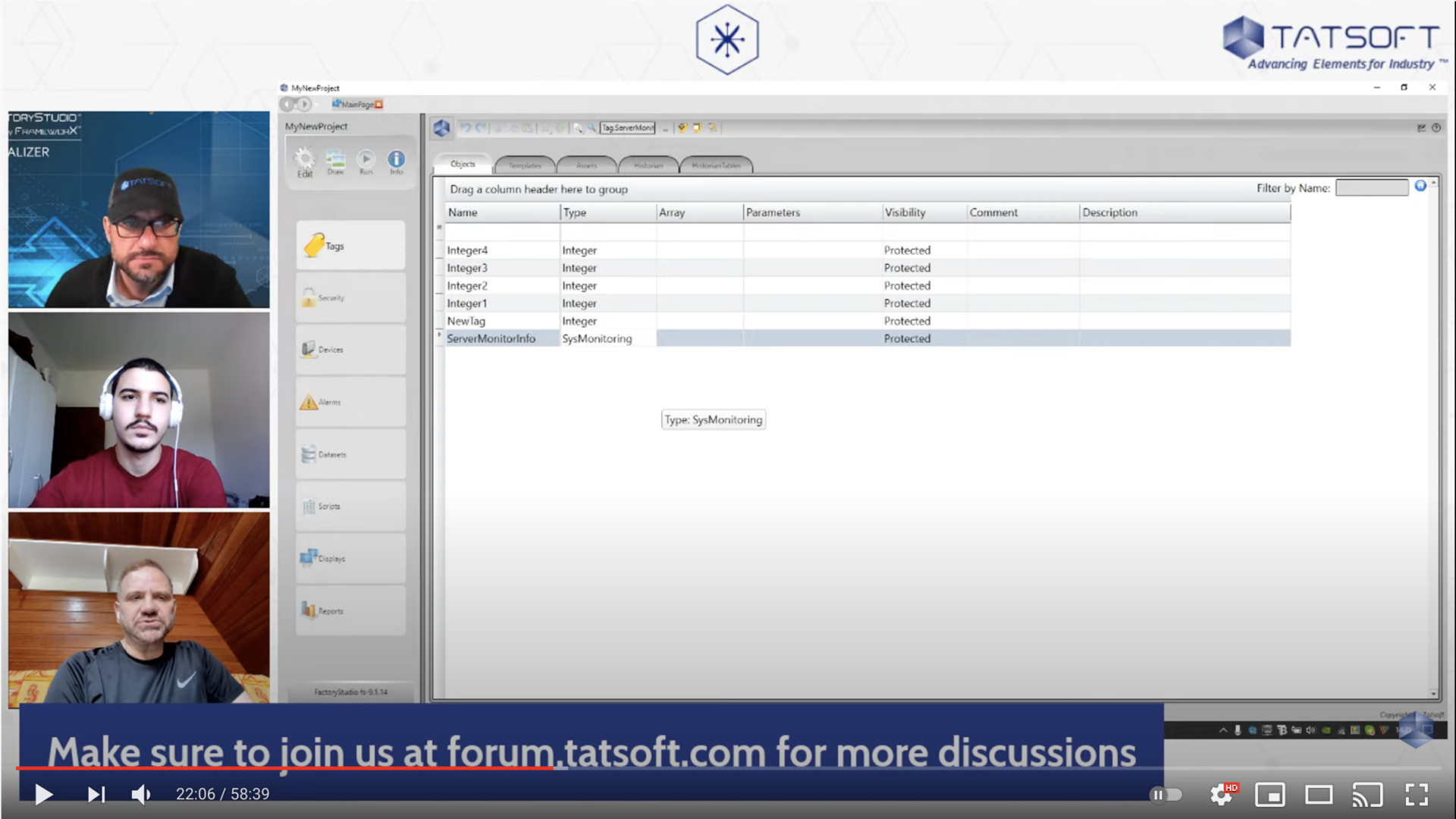Select the Integer1 tag row
The width and height of the screenshot is (1456, 819).
[x=868, y=303]
